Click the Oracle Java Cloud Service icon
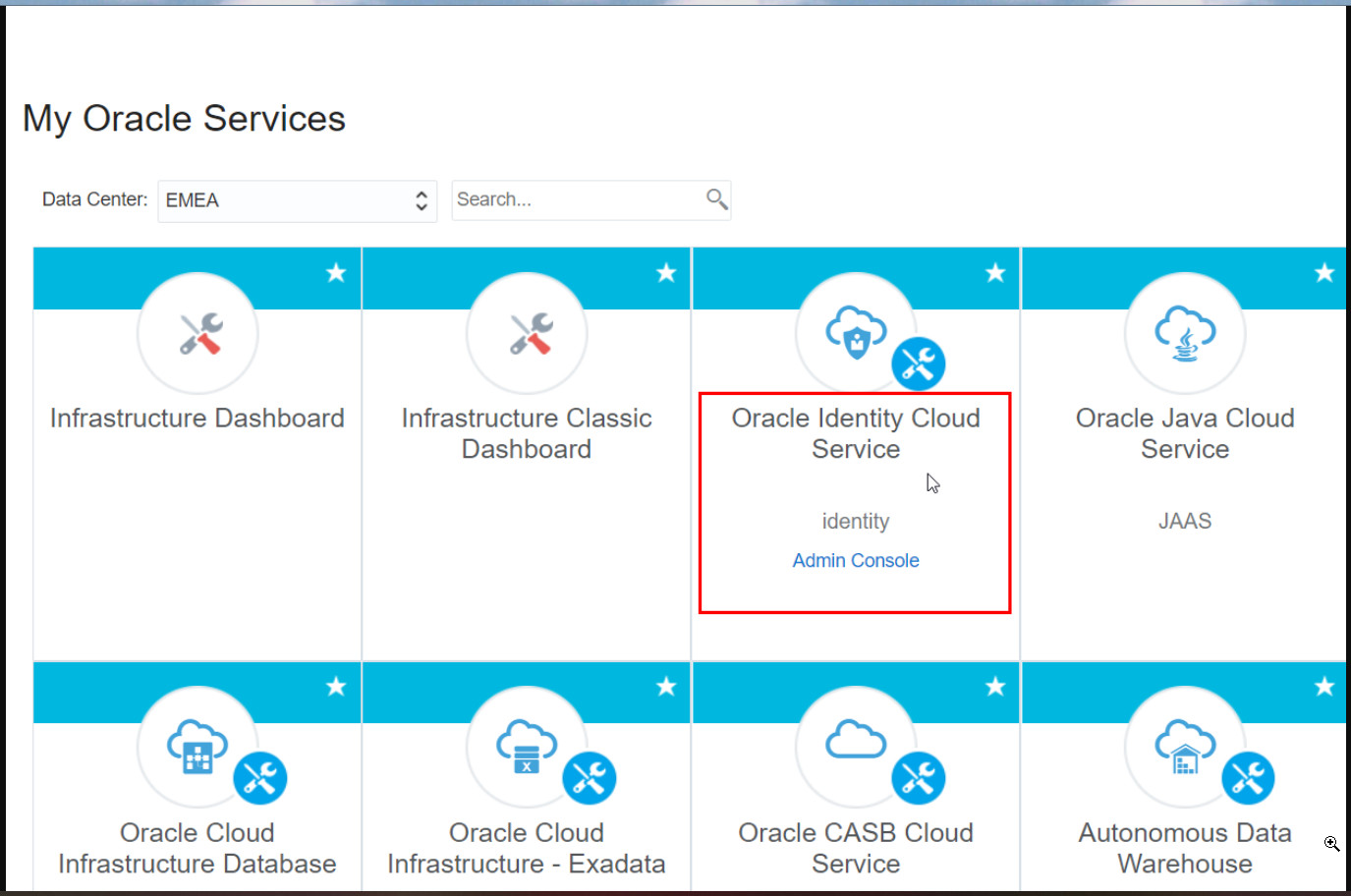 click(1185, 334)
